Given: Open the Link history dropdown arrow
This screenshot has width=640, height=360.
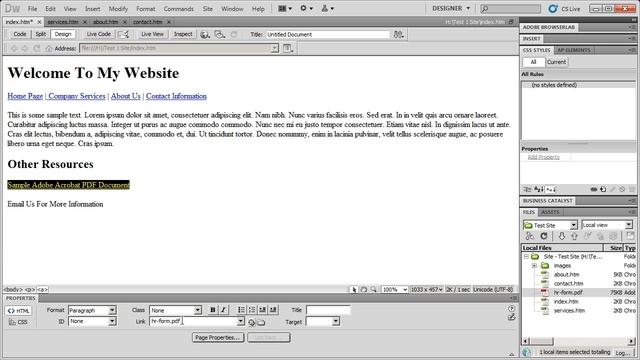Looking at the screenshot, I should coord(241,322).
